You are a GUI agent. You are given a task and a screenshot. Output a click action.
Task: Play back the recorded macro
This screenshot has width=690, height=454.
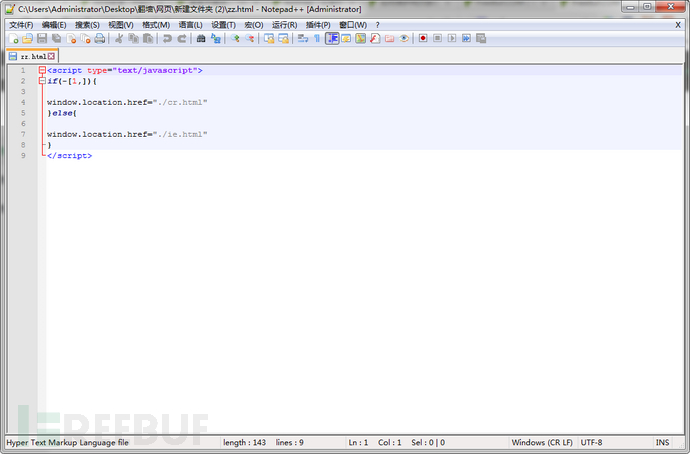pos(452,39)
